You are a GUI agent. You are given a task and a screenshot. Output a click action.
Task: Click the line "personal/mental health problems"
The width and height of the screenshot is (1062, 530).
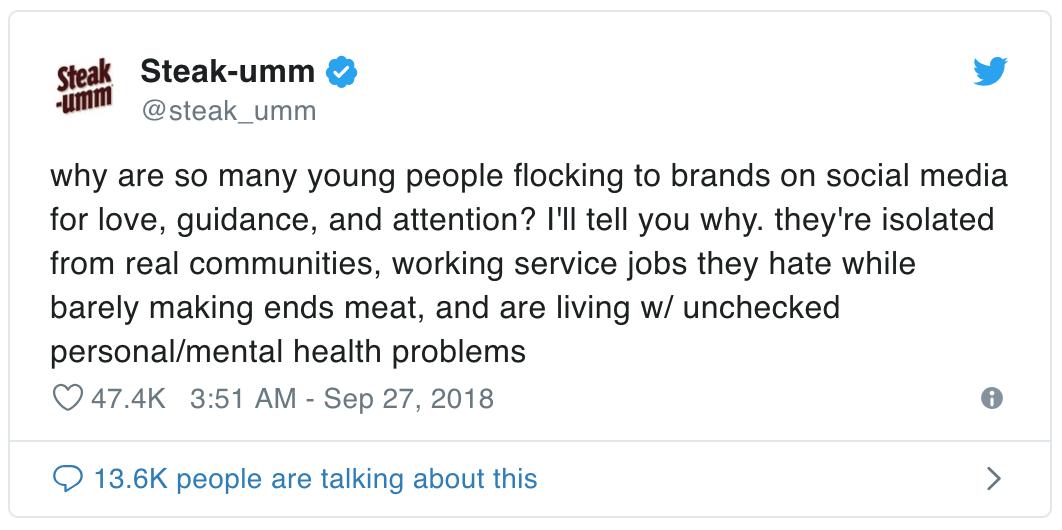288,352
